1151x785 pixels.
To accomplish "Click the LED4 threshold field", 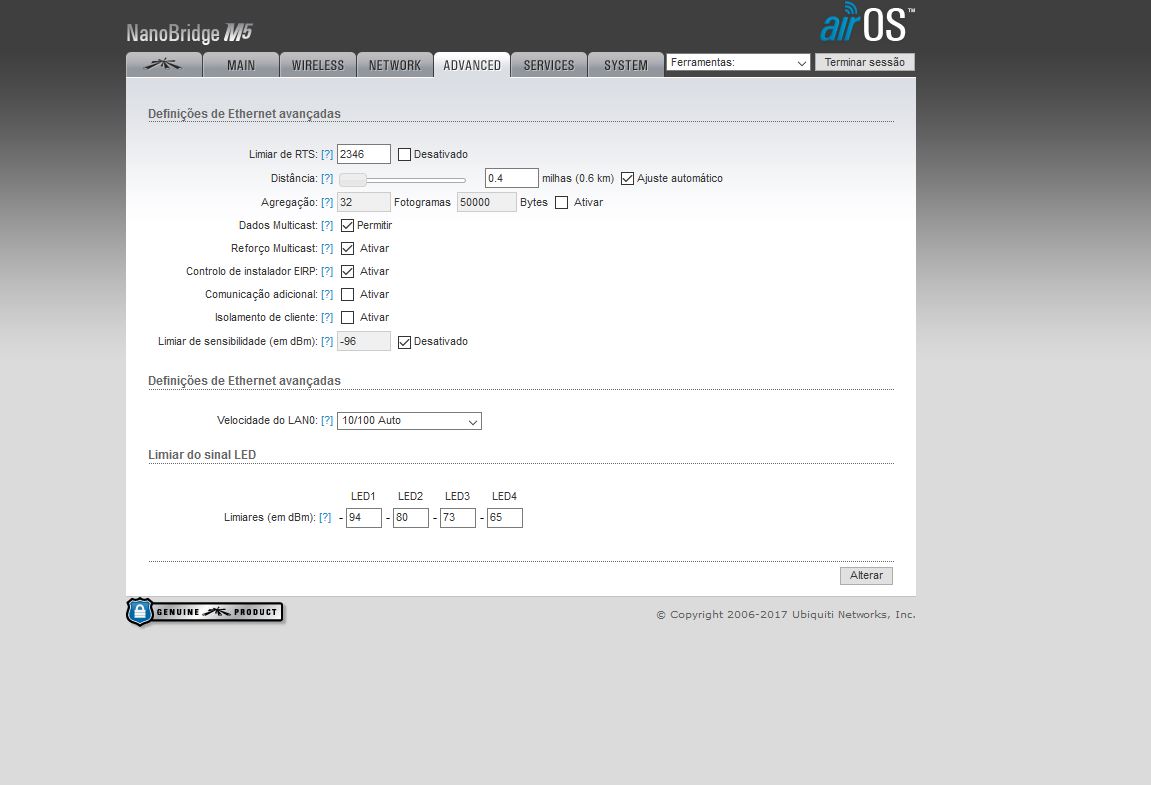I will (504, 518).
